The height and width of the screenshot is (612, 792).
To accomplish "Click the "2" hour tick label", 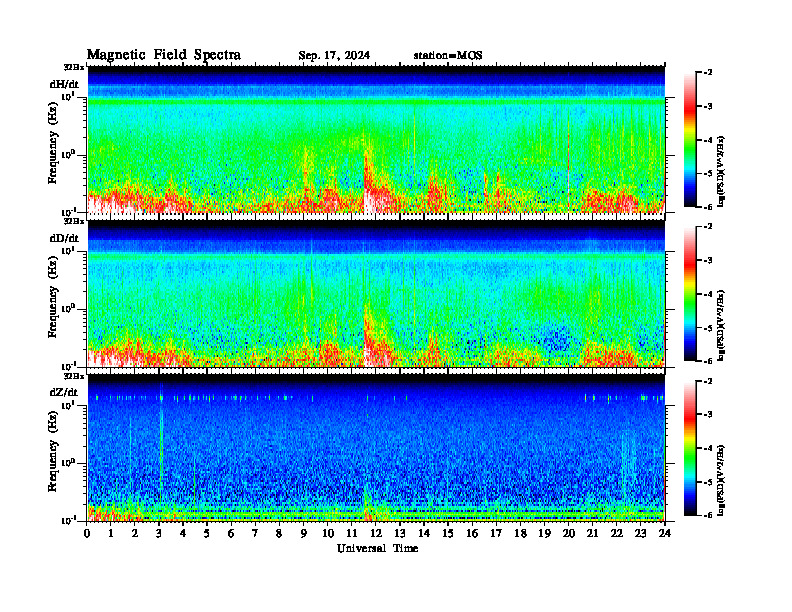I will (135, 534).
